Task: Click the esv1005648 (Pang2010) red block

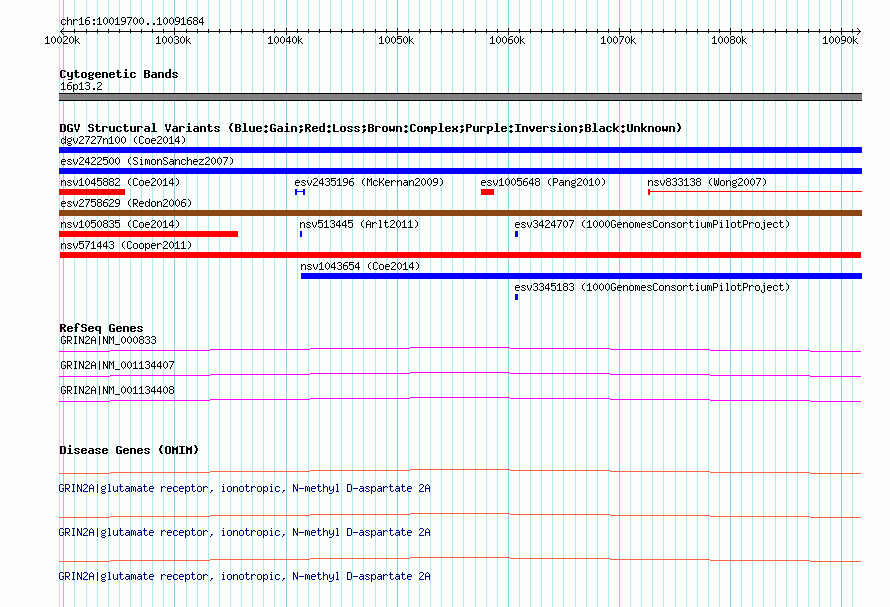Action: click(x=488, y=192)
